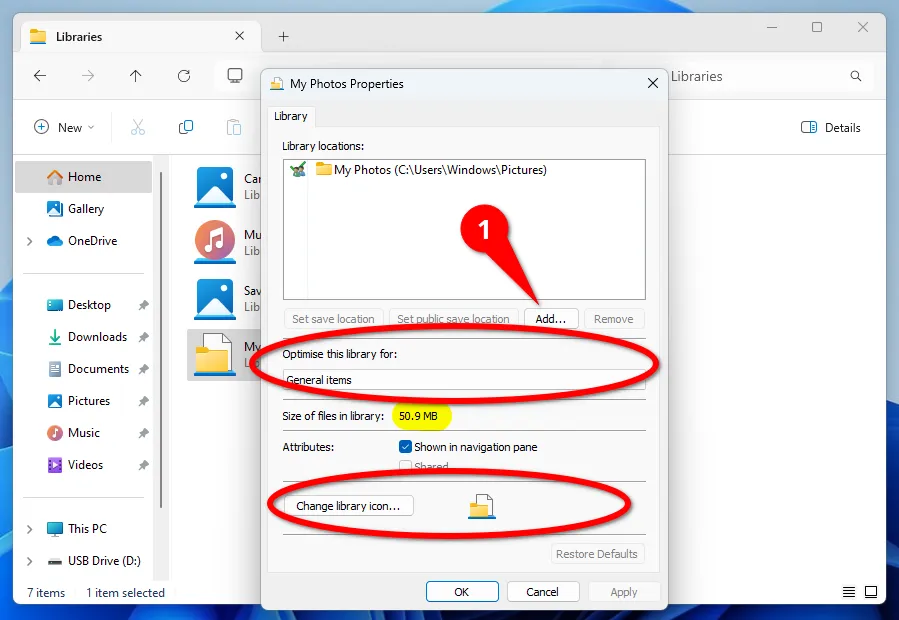The width and height of the screenshot is (899, 620).
Task: Click the Back navigation arrow
Action: point(40,76)
